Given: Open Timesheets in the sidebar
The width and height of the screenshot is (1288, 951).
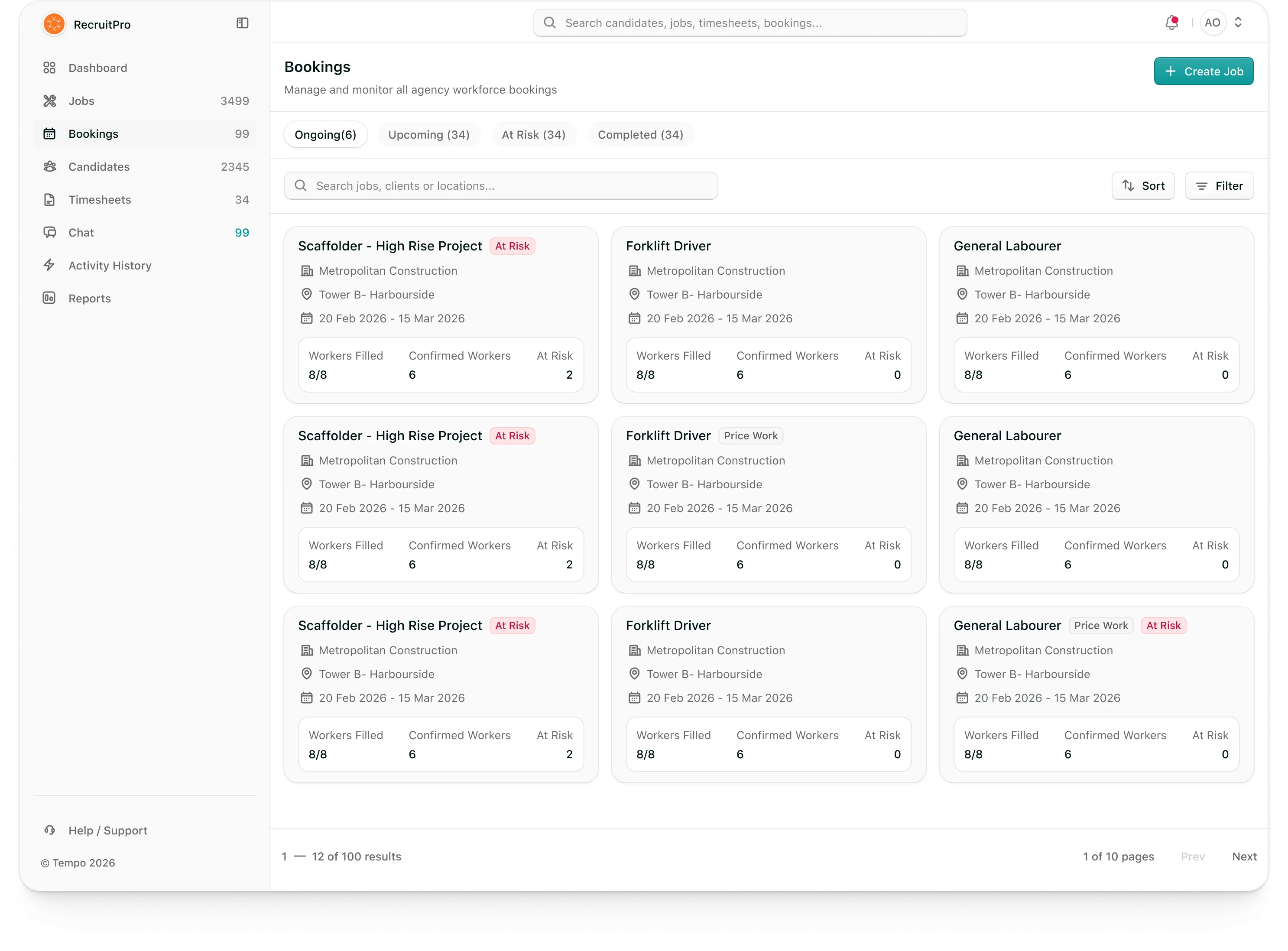Looking at the screenshot, I should click(145, 200).
